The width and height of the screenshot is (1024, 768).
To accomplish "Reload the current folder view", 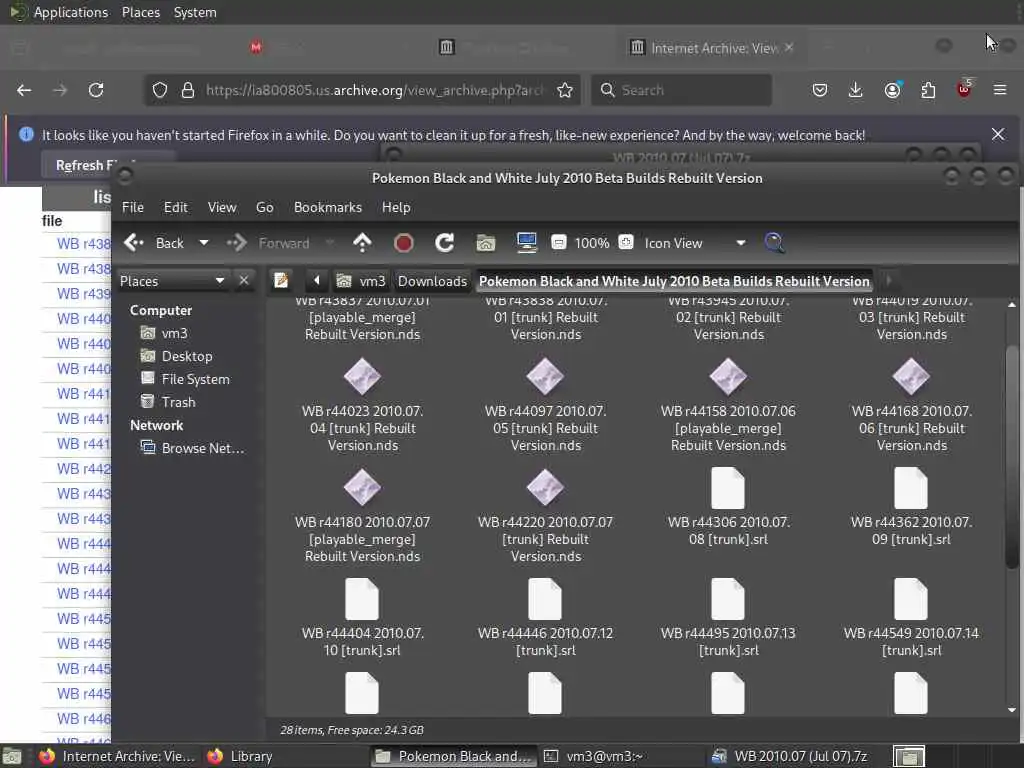I will tap(445, 243).
